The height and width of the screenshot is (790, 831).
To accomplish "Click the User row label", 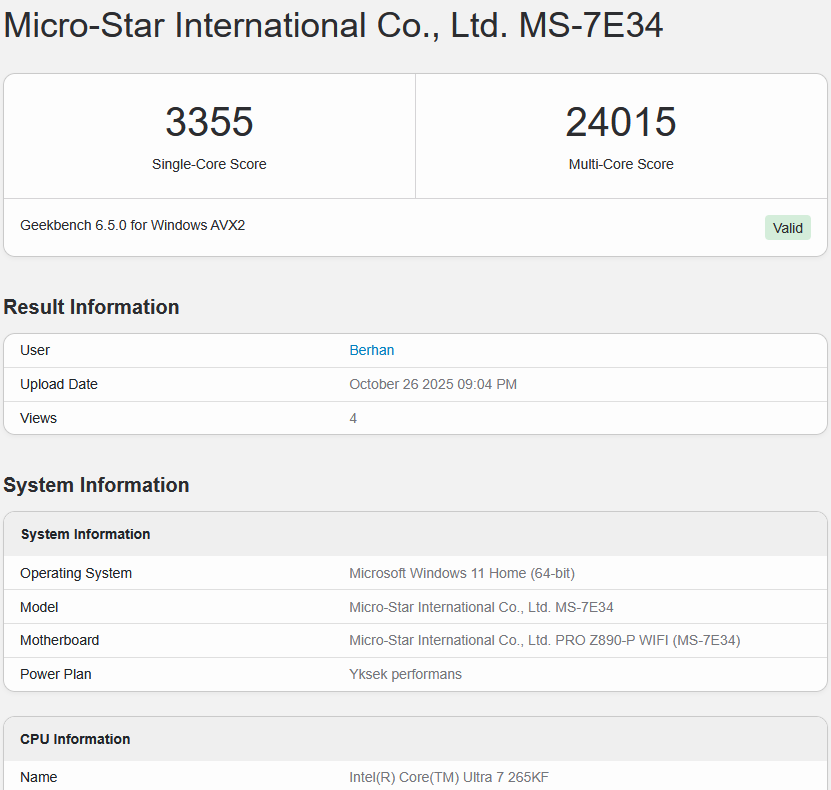I will coord(35,350).
